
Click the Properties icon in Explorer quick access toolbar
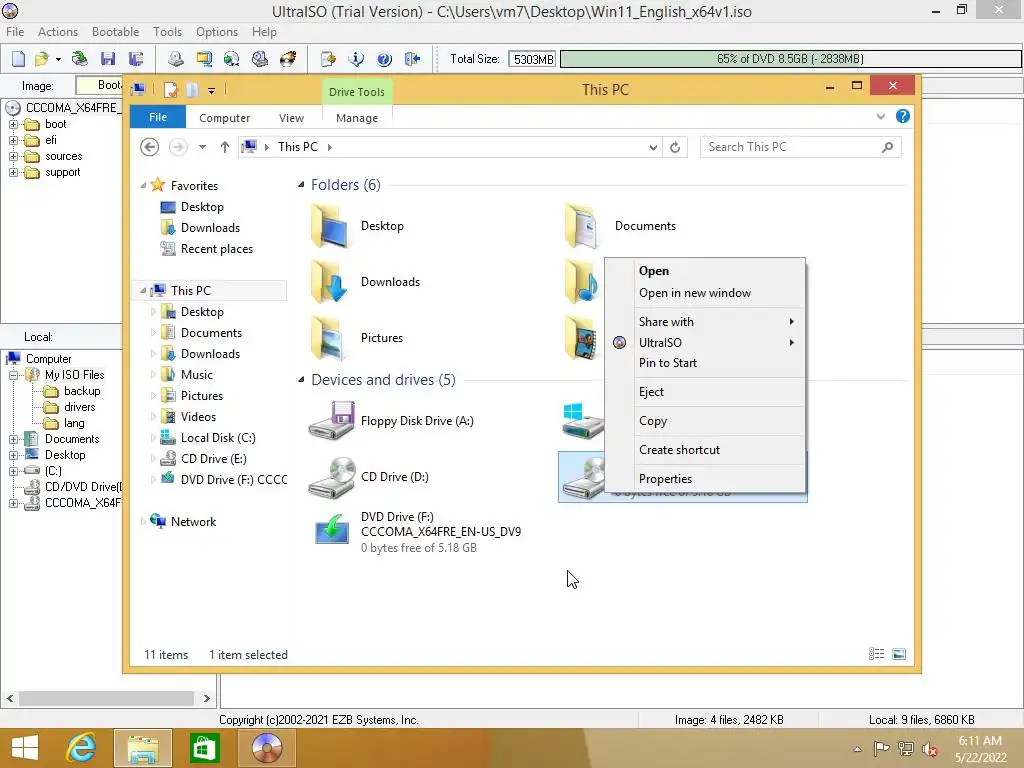point(170,89)
